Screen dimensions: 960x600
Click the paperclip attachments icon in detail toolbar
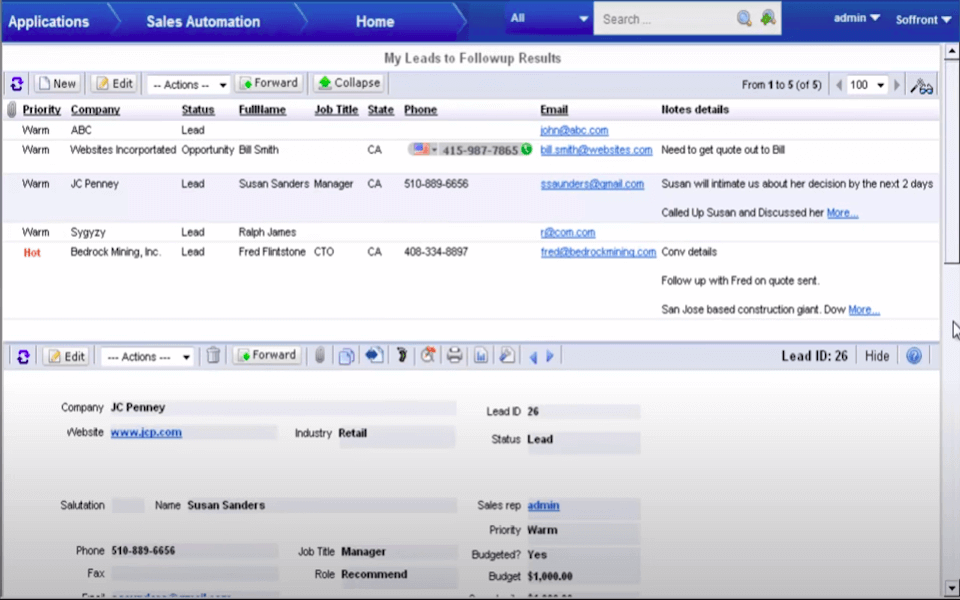tap(320, 355)
